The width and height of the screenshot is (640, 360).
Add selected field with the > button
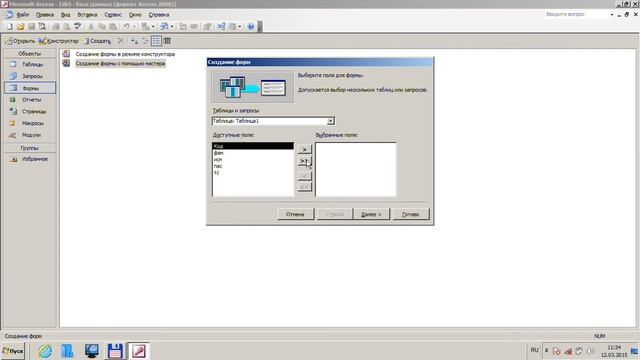click(304, 149)
